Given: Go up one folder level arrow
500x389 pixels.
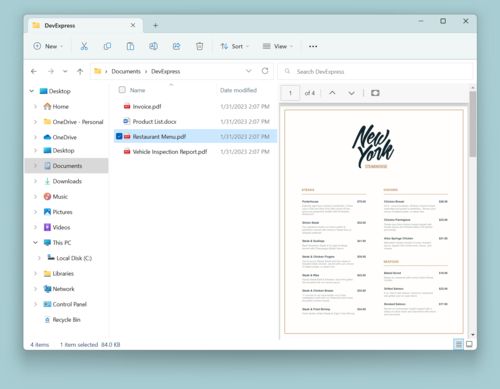Looking at the screenshot, I should [80, 71].
